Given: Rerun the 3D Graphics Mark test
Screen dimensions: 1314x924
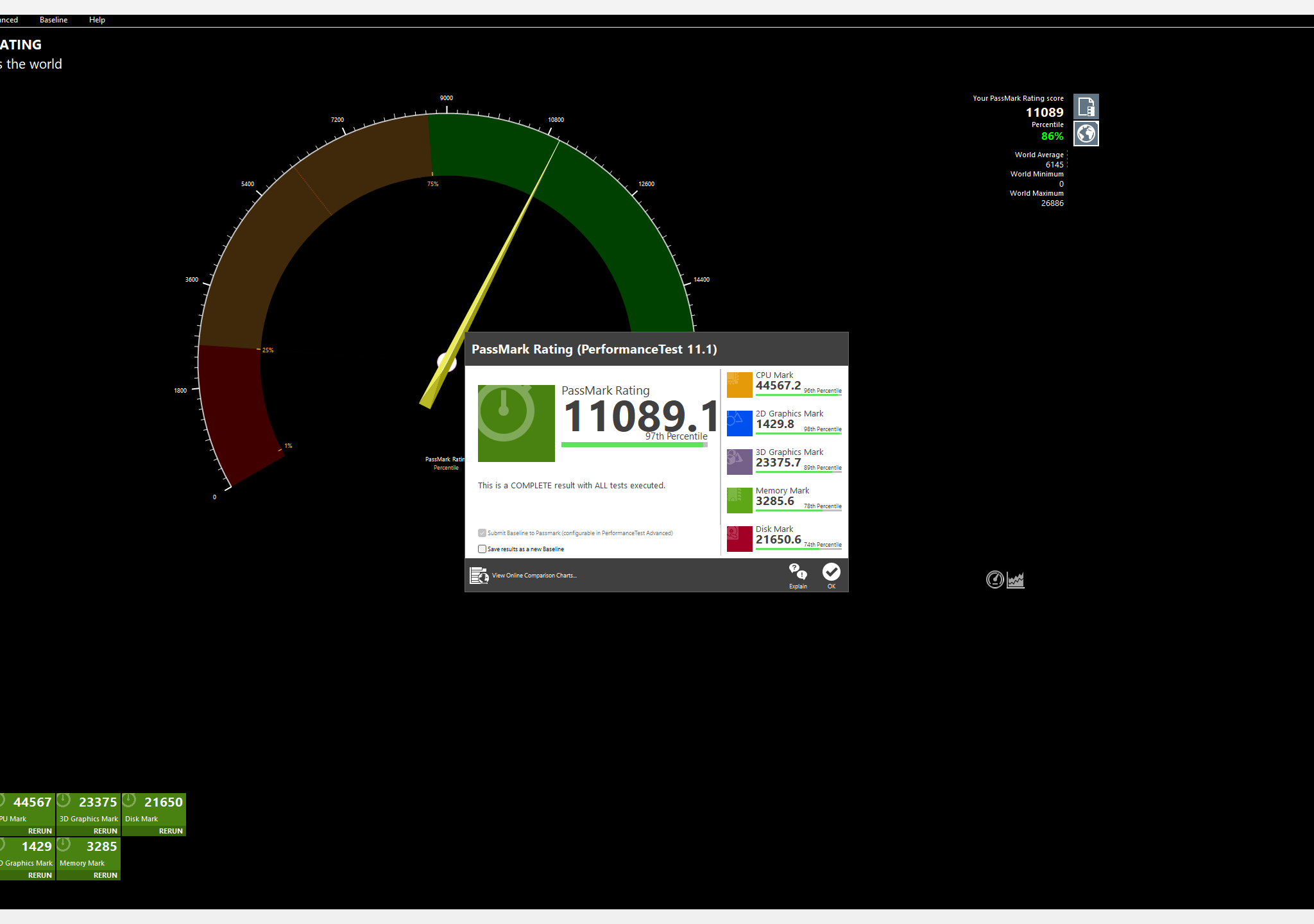Looking at the screenshot, I should tap(105, 831).
